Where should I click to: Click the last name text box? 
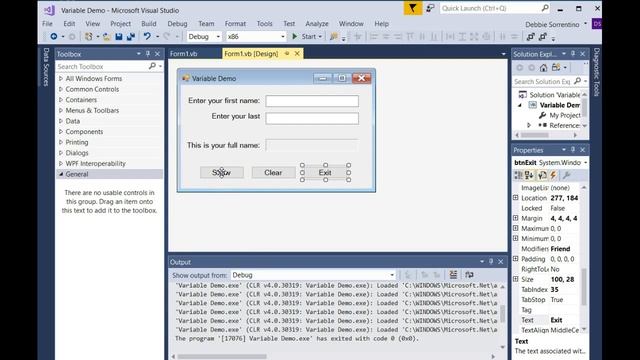click(x=312, y=118)
